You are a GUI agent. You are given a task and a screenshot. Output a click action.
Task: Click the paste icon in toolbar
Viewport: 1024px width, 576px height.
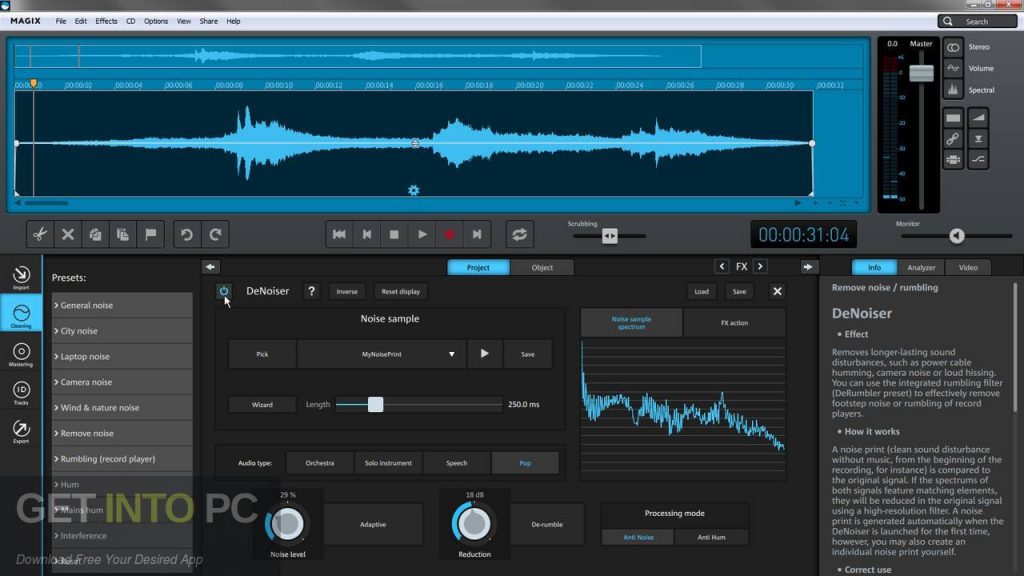tap(123, 234)
